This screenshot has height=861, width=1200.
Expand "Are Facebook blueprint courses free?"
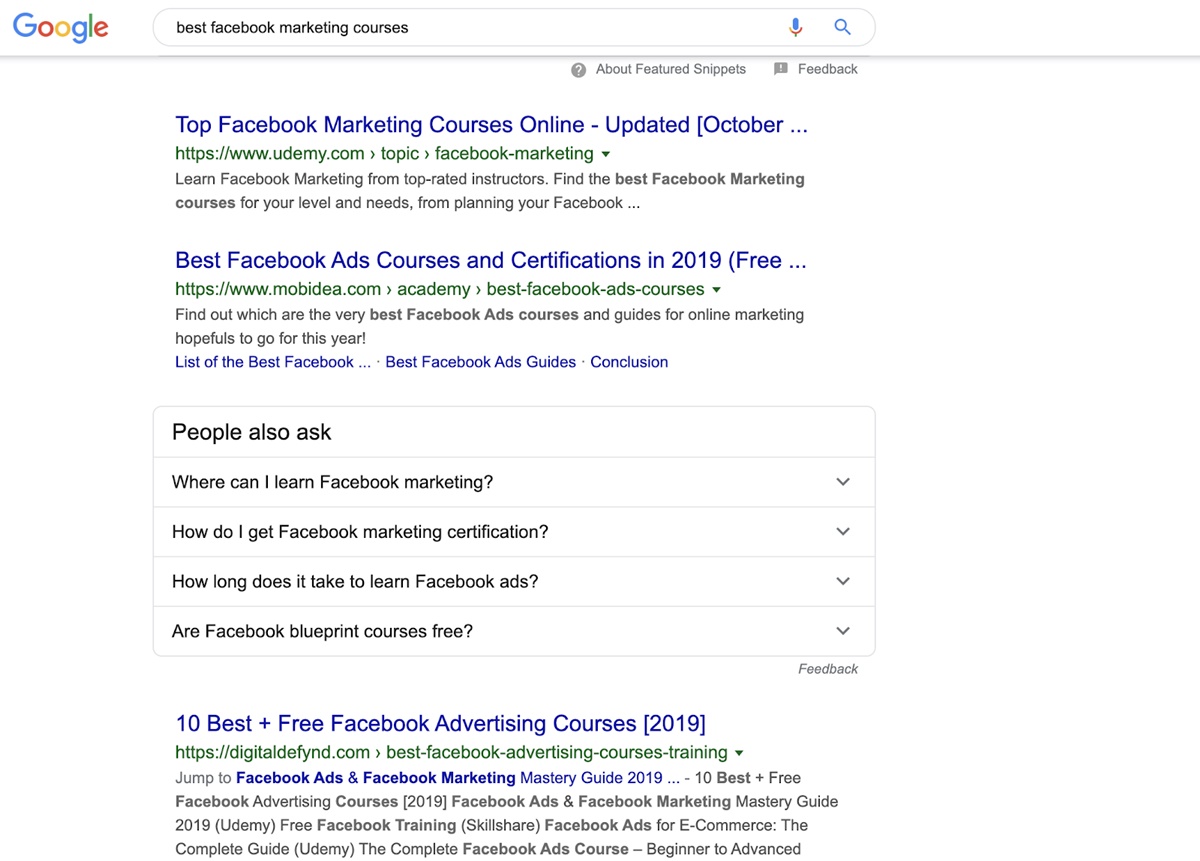(x=843, y=632)
